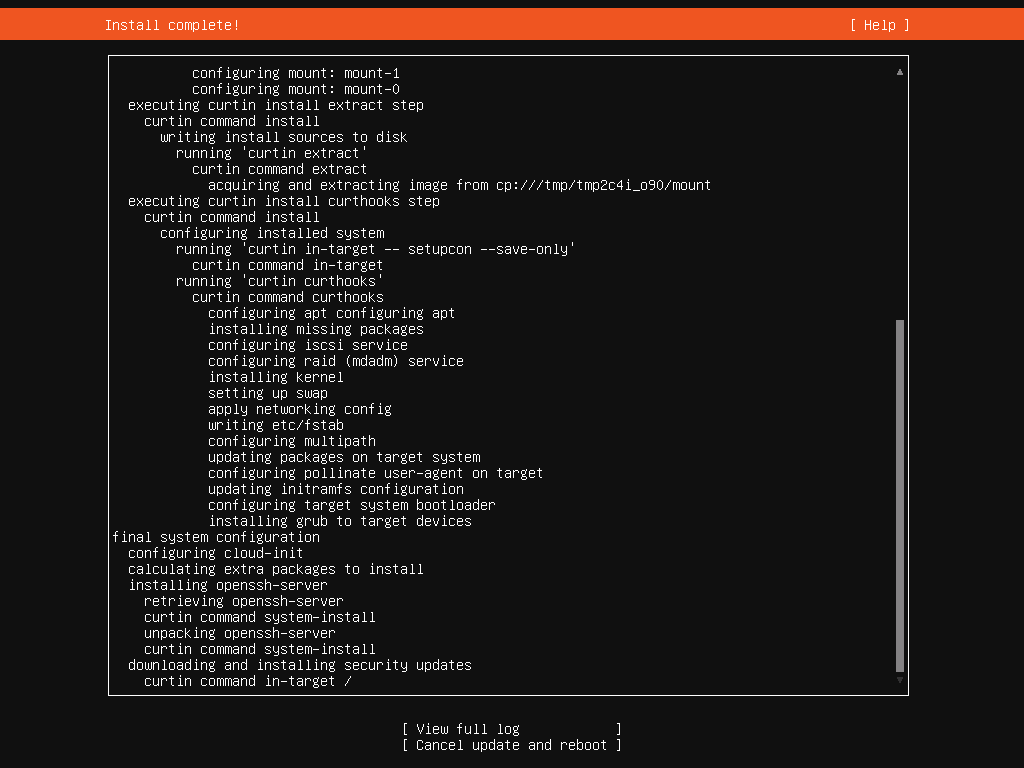
Task: Click 'writing install sources to disk' line
Action: pyautogui.click(x=283, y=137)
